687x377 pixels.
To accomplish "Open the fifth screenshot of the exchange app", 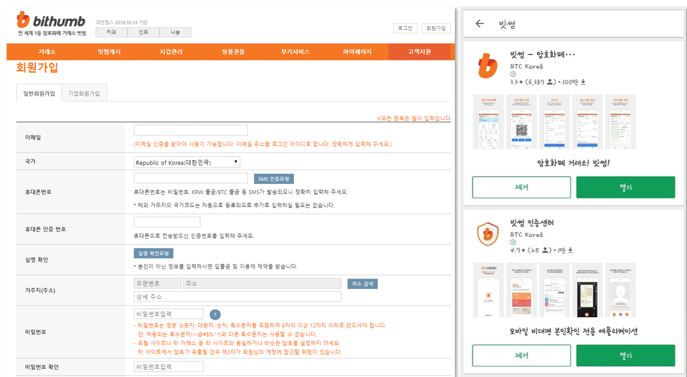I will click(x=620, y=122).
